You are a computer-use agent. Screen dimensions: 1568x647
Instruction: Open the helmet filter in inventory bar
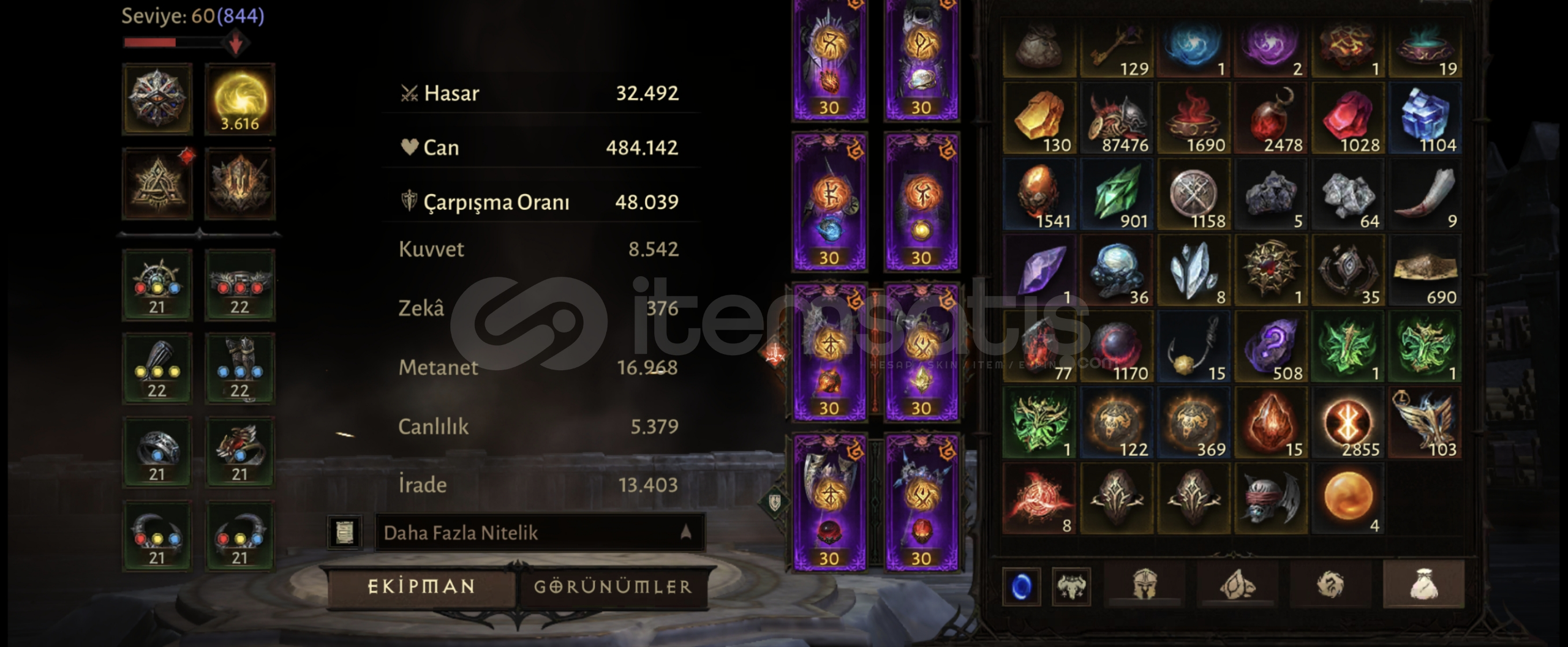tap(1144, 585)
